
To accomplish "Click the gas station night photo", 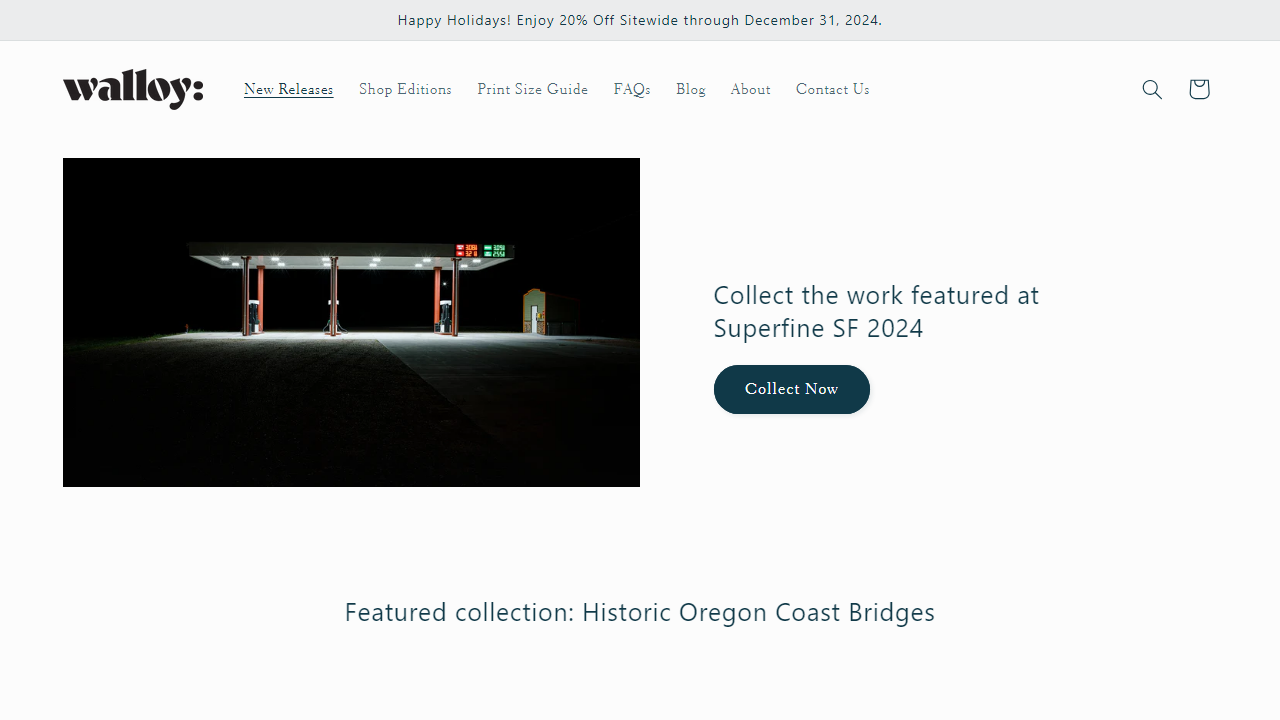I will click(x=351, y=322).
